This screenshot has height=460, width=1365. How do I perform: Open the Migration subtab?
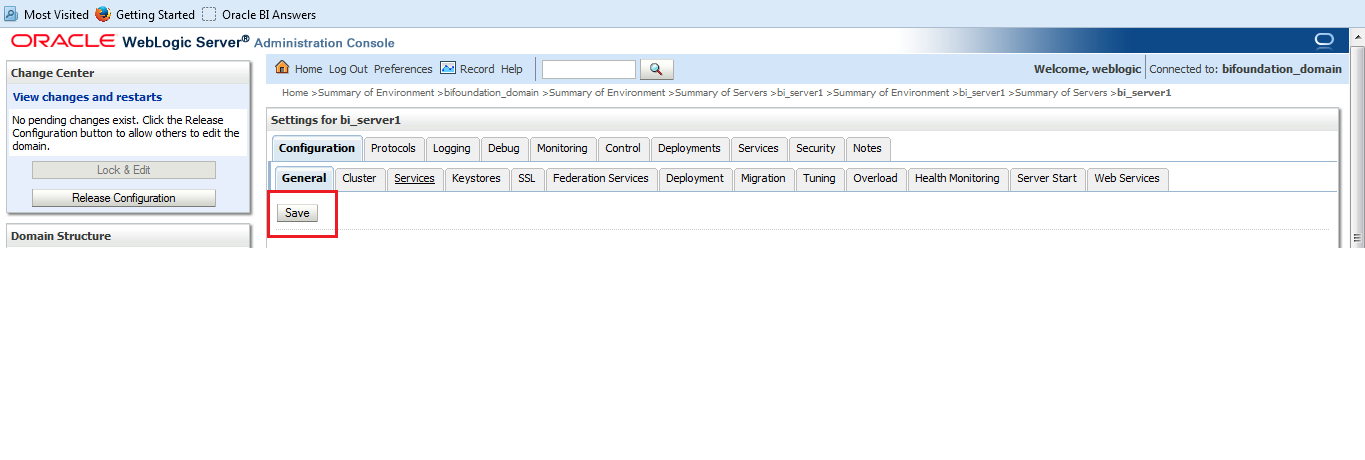pyautogui.click(x=763, y=178)
